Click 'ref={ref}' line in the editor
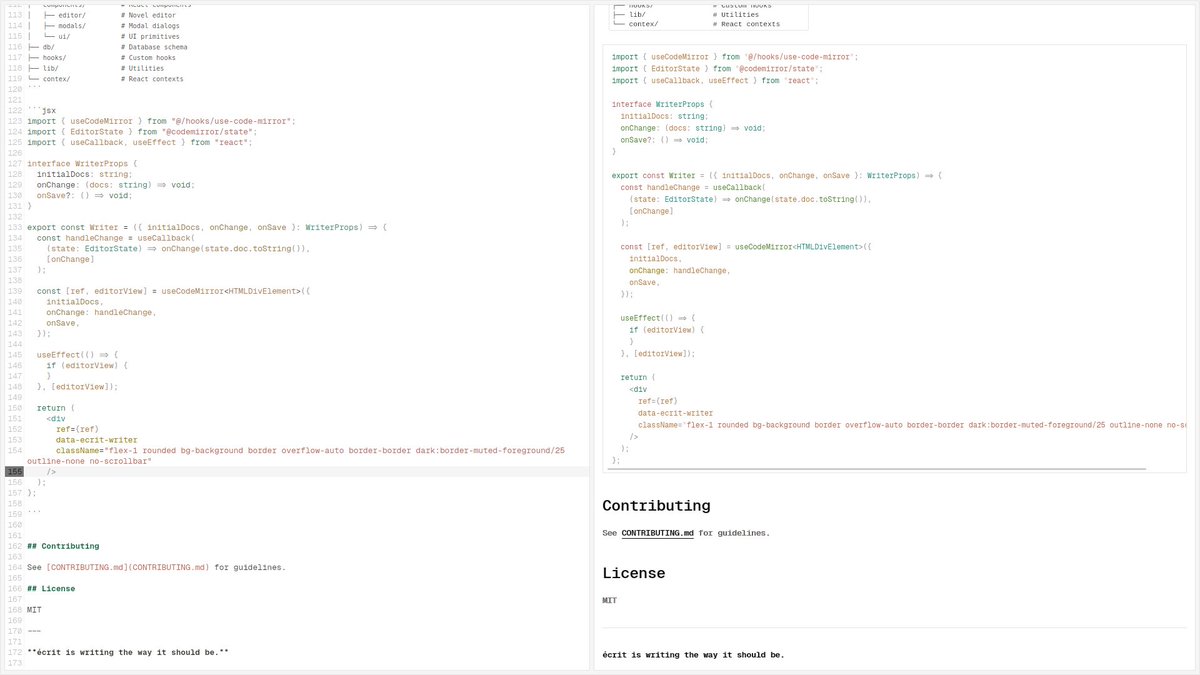This screenshot has width=1200, height=675. (77, 429)
